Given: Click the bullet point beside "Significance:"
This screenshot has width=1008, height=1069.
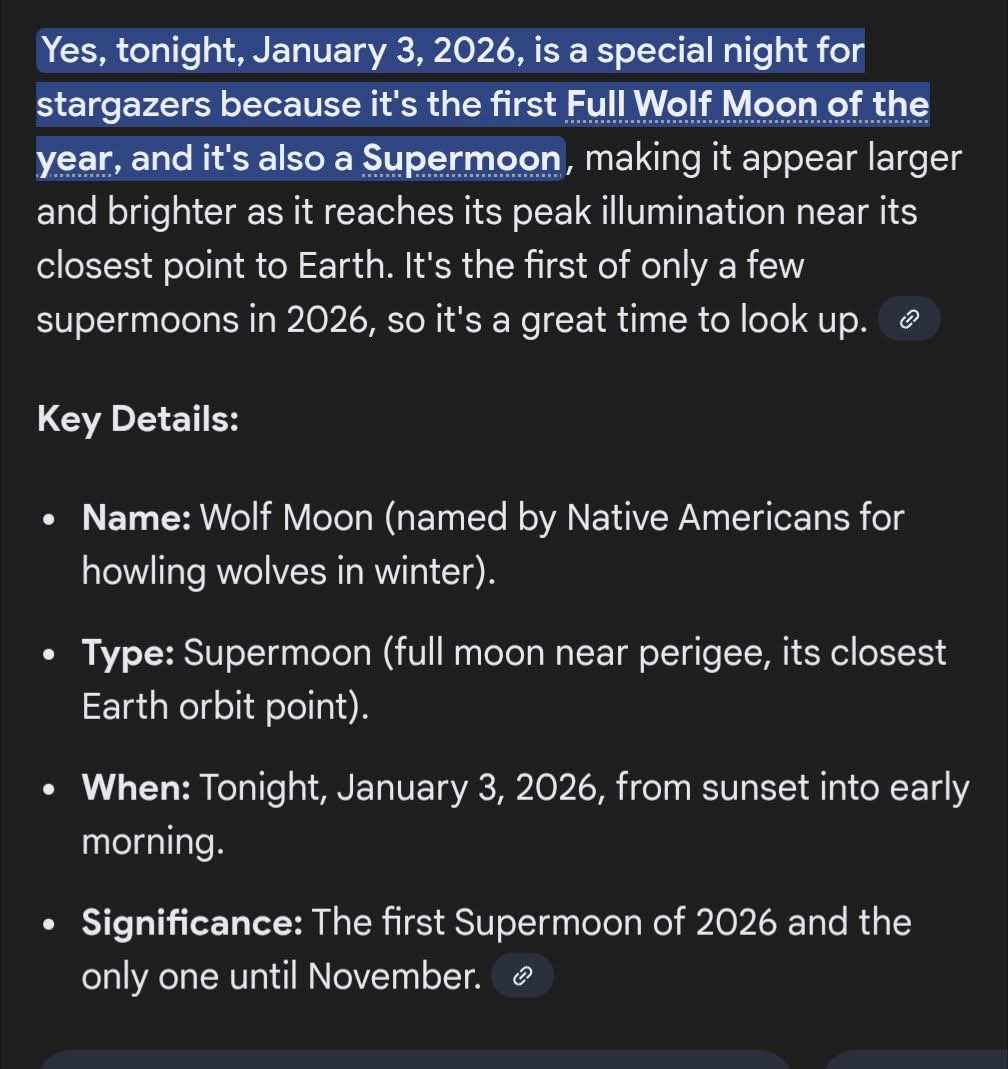Looking at the screenshot, I should coord(49,924).
